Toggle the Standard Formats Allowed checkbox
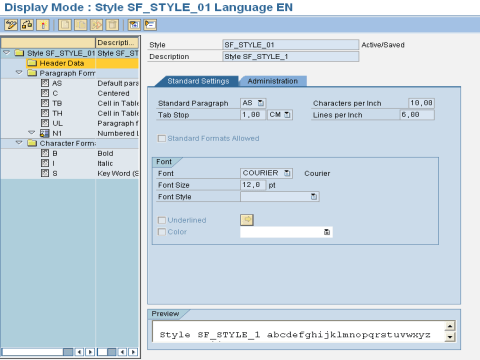 point(162,138)
